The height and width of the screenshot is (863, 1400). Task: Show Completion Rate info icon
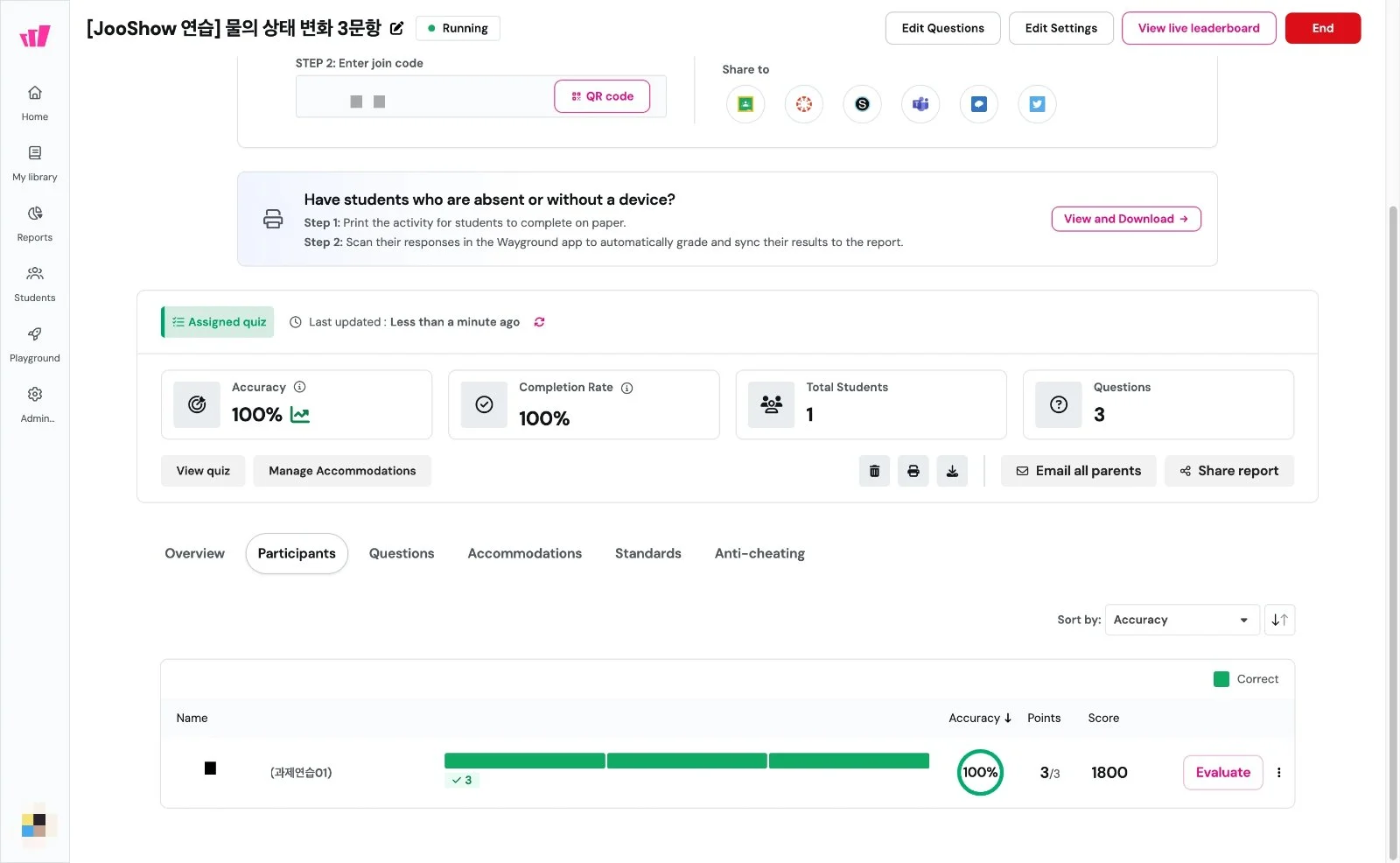(x=627, y=388)
